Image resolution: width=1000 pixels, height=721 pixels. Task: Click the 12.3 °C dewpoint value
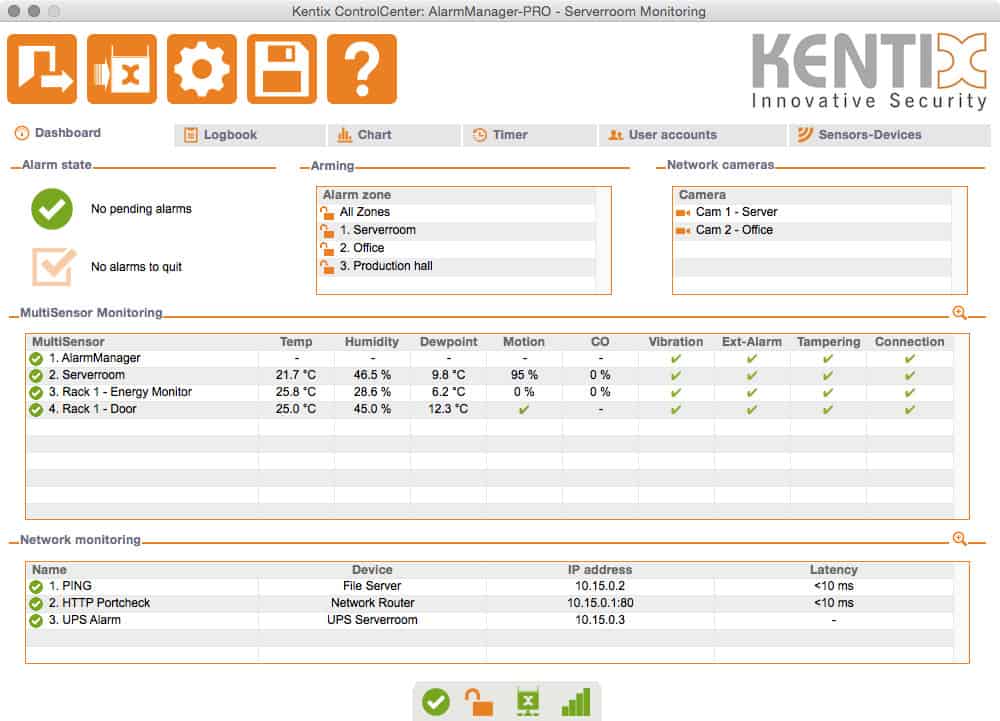448,409
